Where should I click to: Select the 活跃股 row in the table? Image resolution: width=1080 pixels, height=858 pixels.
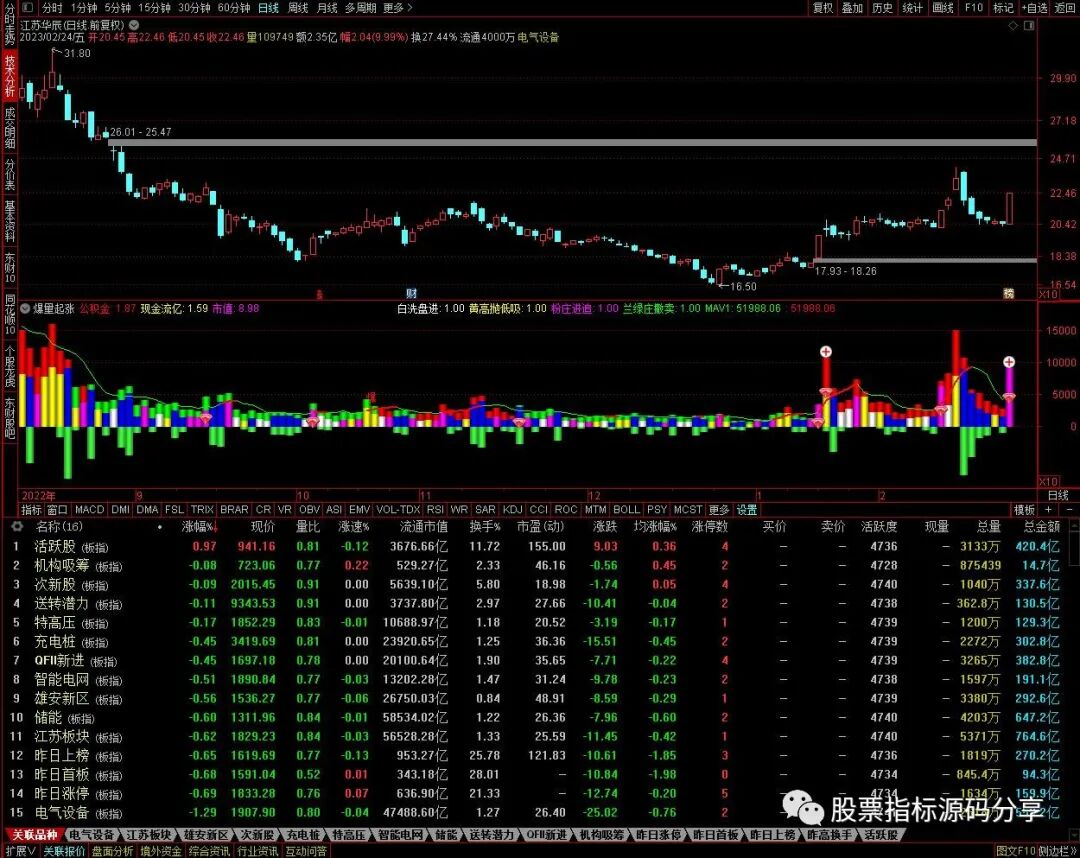537,547
